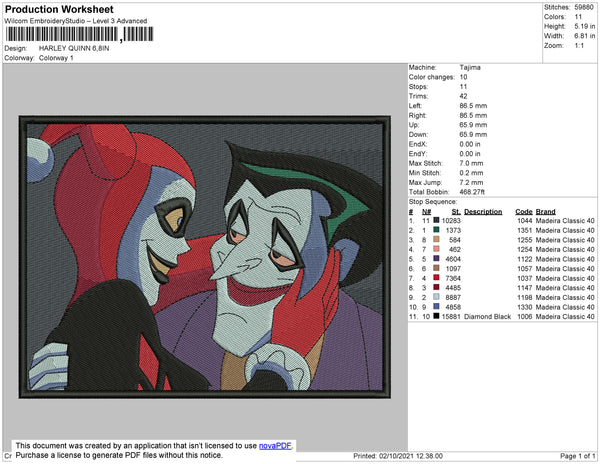Select the green thread swatch for code 1351
Image resolution: width=600 pixels, height=464 pixels.
(435, 230)
